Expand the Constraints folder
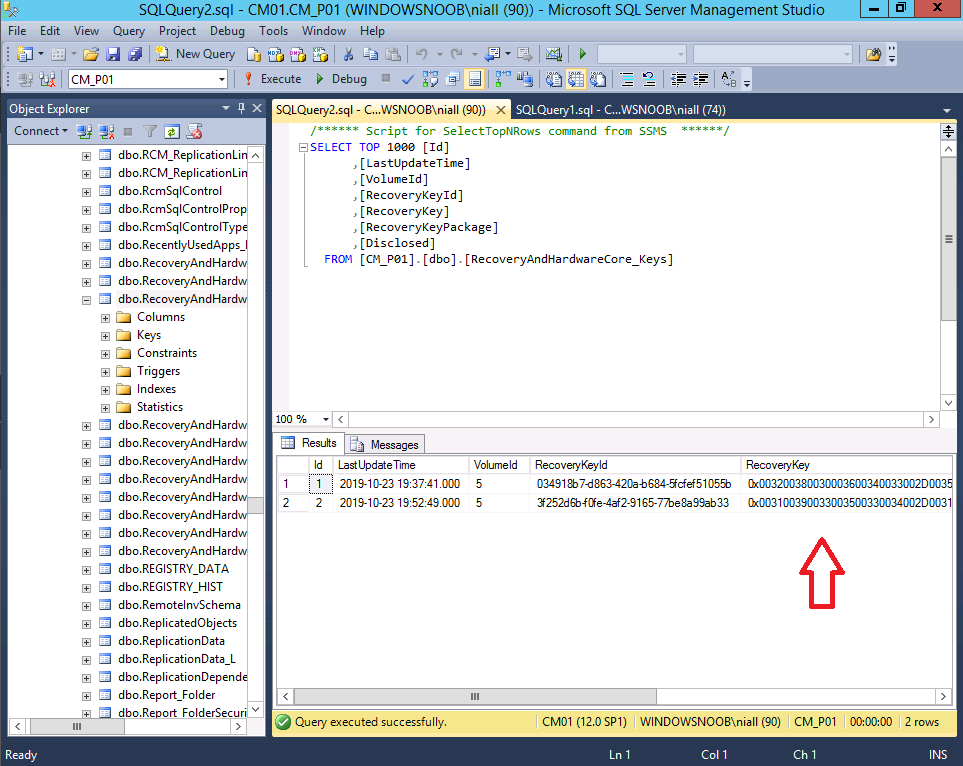 pyautogui.click(x=106, y=354)
